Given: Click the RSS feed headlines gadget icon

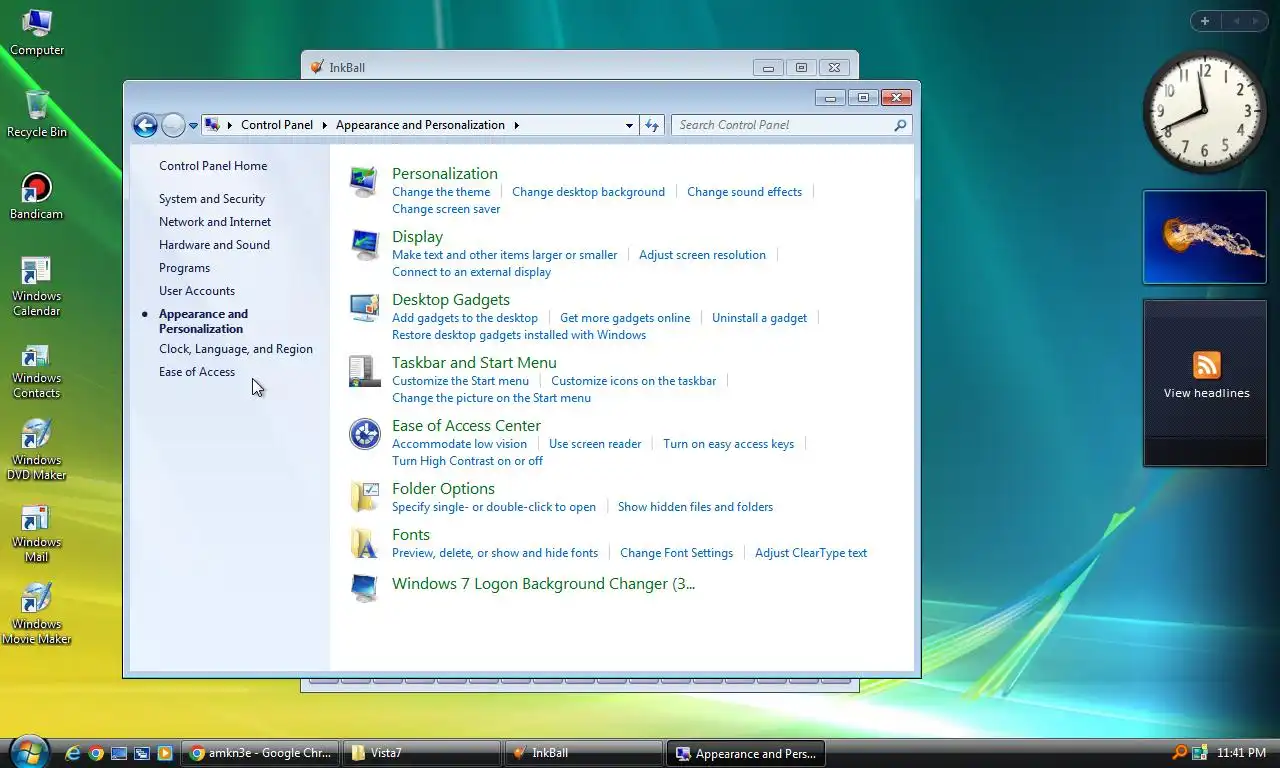Looking at the screenshot, I should (1206, 364).
